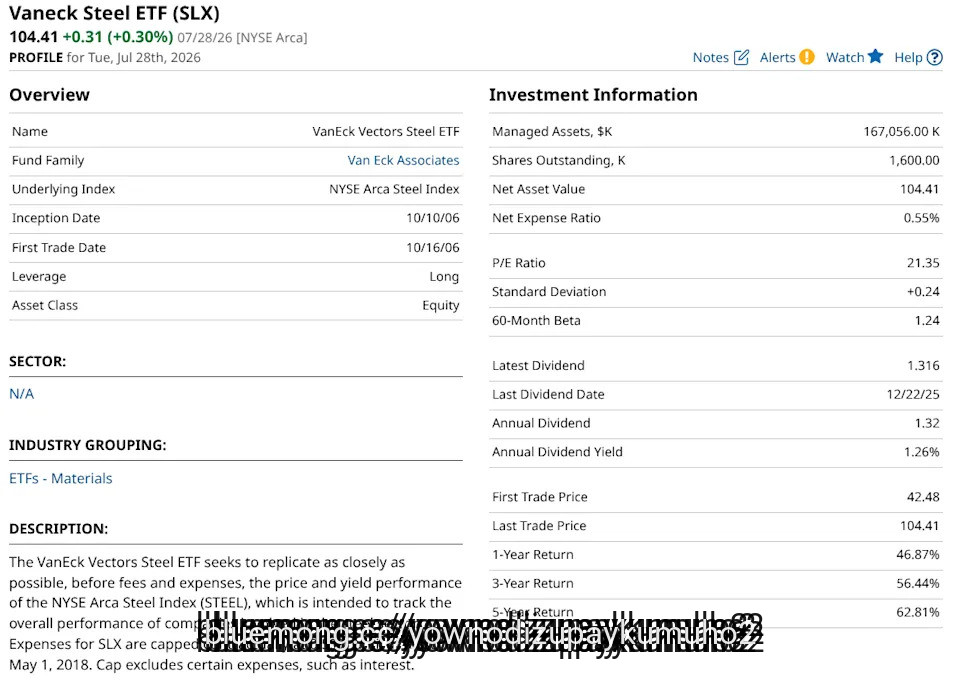Select the Watch text link
This screenshot has height=685, width=960.
pyautogui.click(x=844, y=58)
